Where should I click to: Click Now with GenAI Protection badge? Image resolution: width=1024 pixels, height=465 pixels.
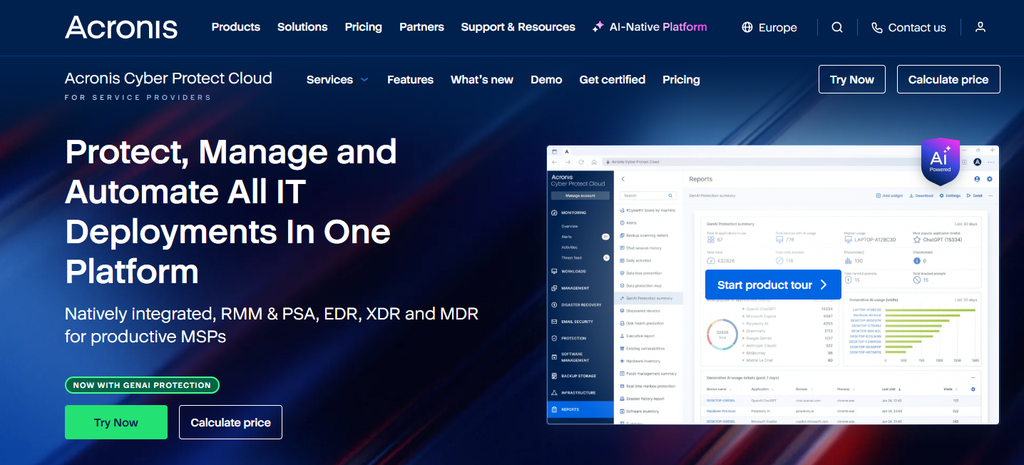pyautogui.click(x=142, y=385)
